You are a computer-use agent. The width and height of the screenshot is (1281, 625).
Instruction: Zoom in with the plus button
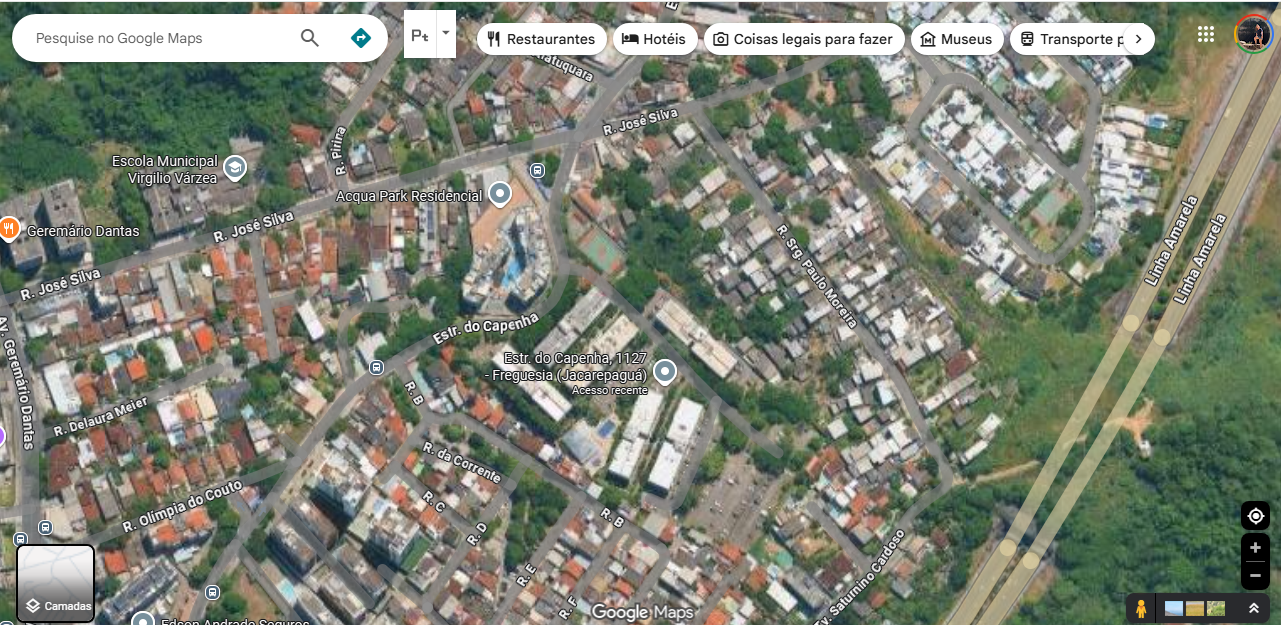point(1255,548)
